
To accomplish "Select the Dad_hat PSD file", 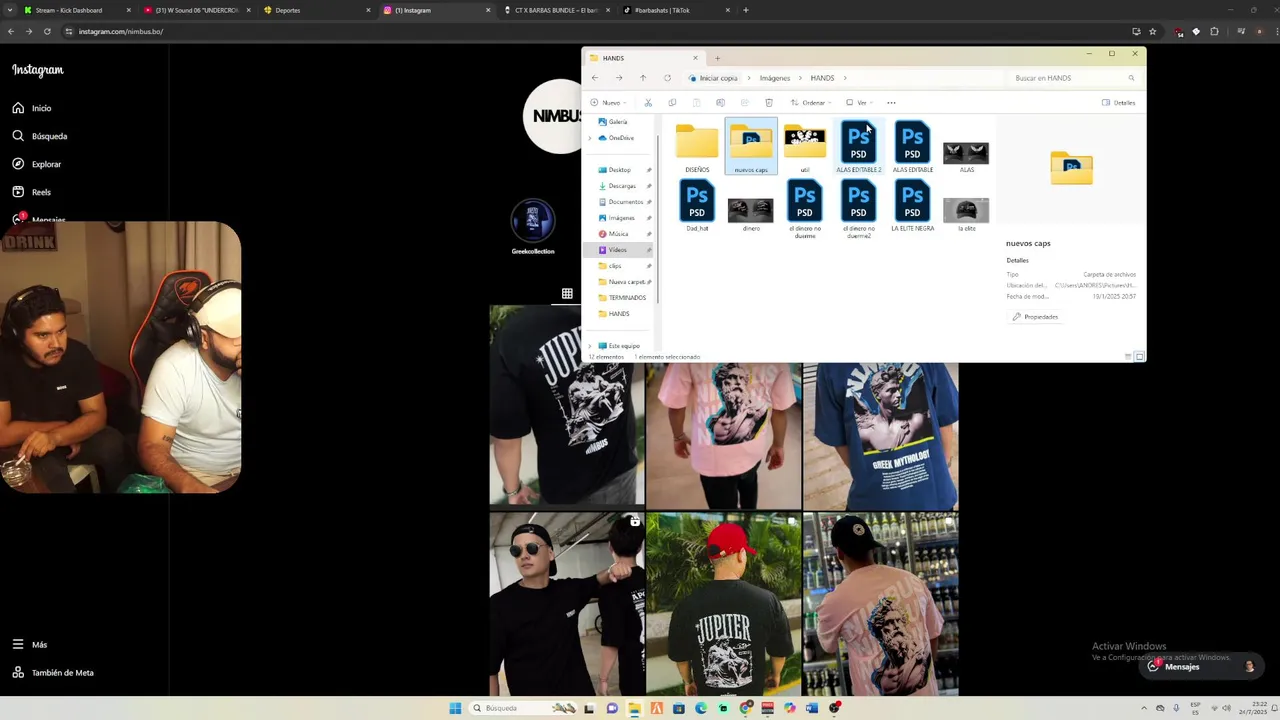I will click(697, 205).
